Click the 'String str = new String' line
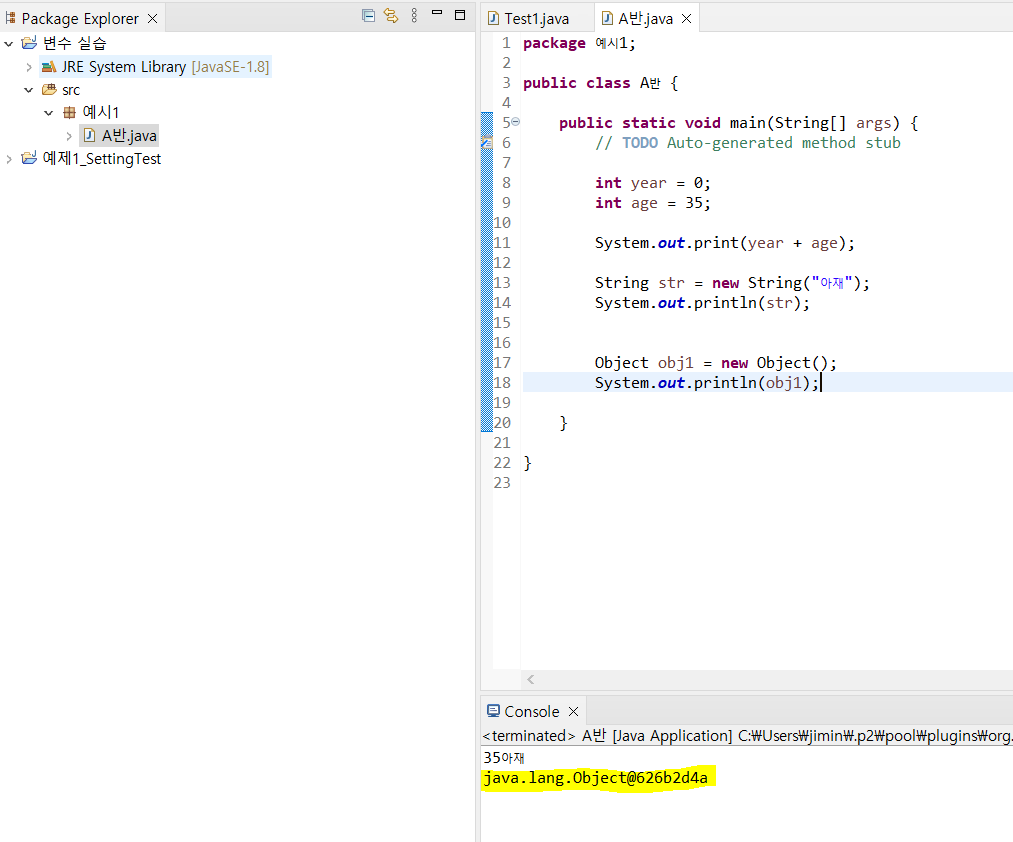The image size is (1013, 842). pyautogui.click(x=732, y=283)
